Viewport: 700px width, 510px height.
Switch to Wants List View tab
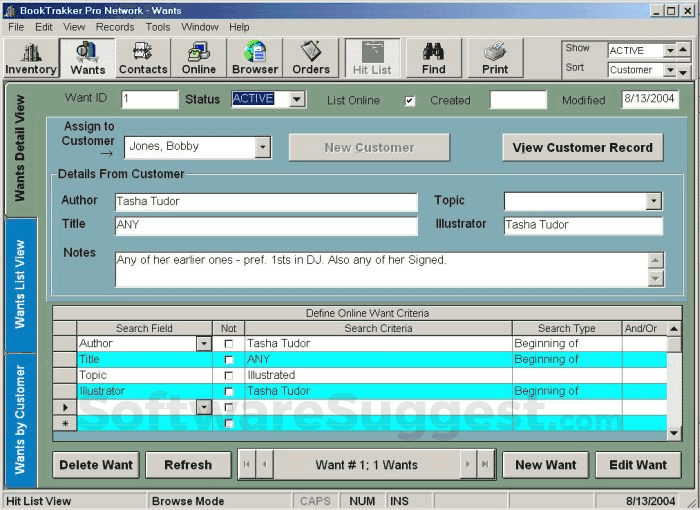(x=20, y=283)
